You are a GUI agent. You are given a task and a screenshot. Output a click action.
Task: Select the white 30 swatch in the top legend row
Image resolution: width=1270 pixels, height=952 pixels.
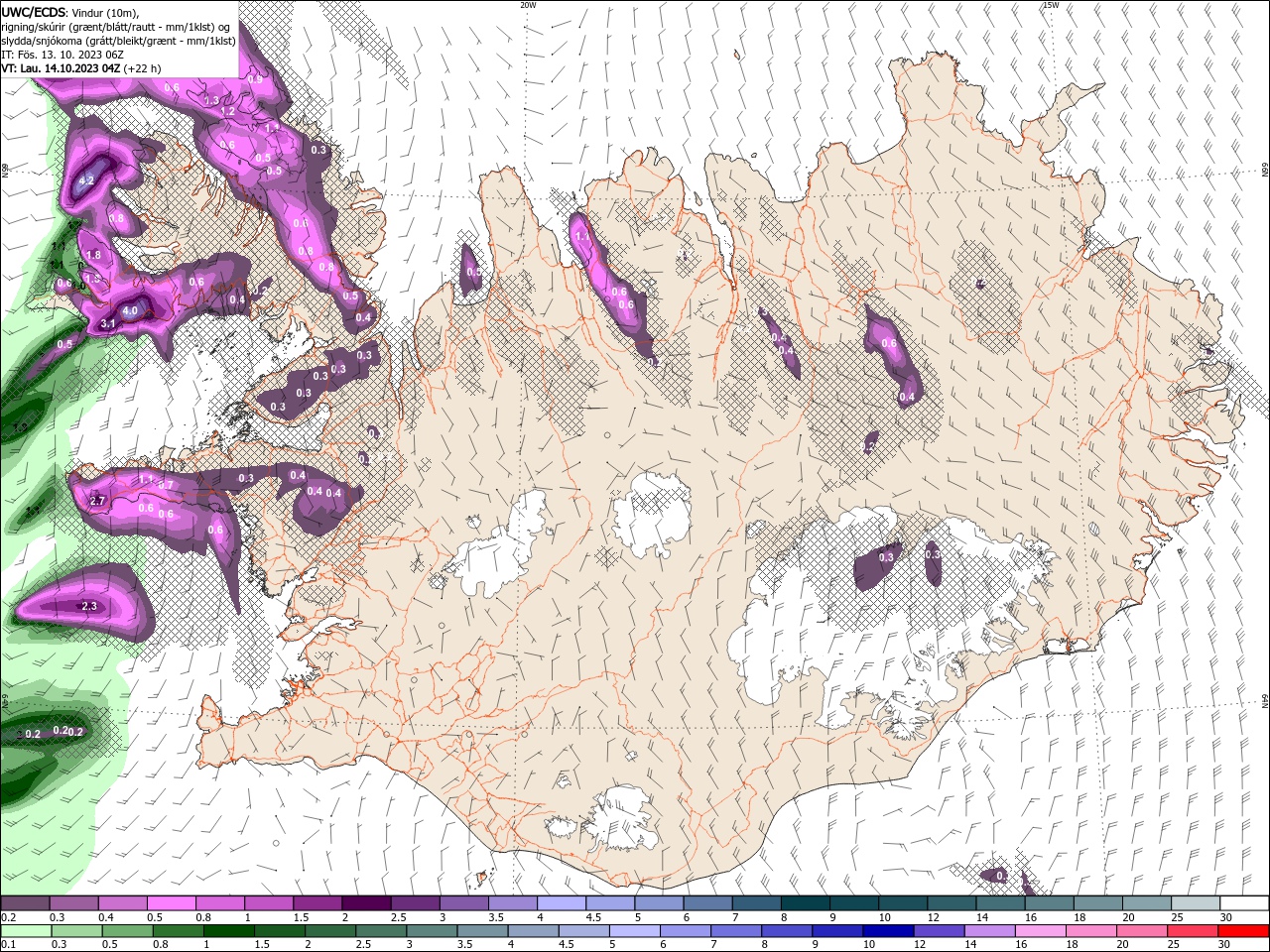pyautogui.click(x=1244, y=903)
